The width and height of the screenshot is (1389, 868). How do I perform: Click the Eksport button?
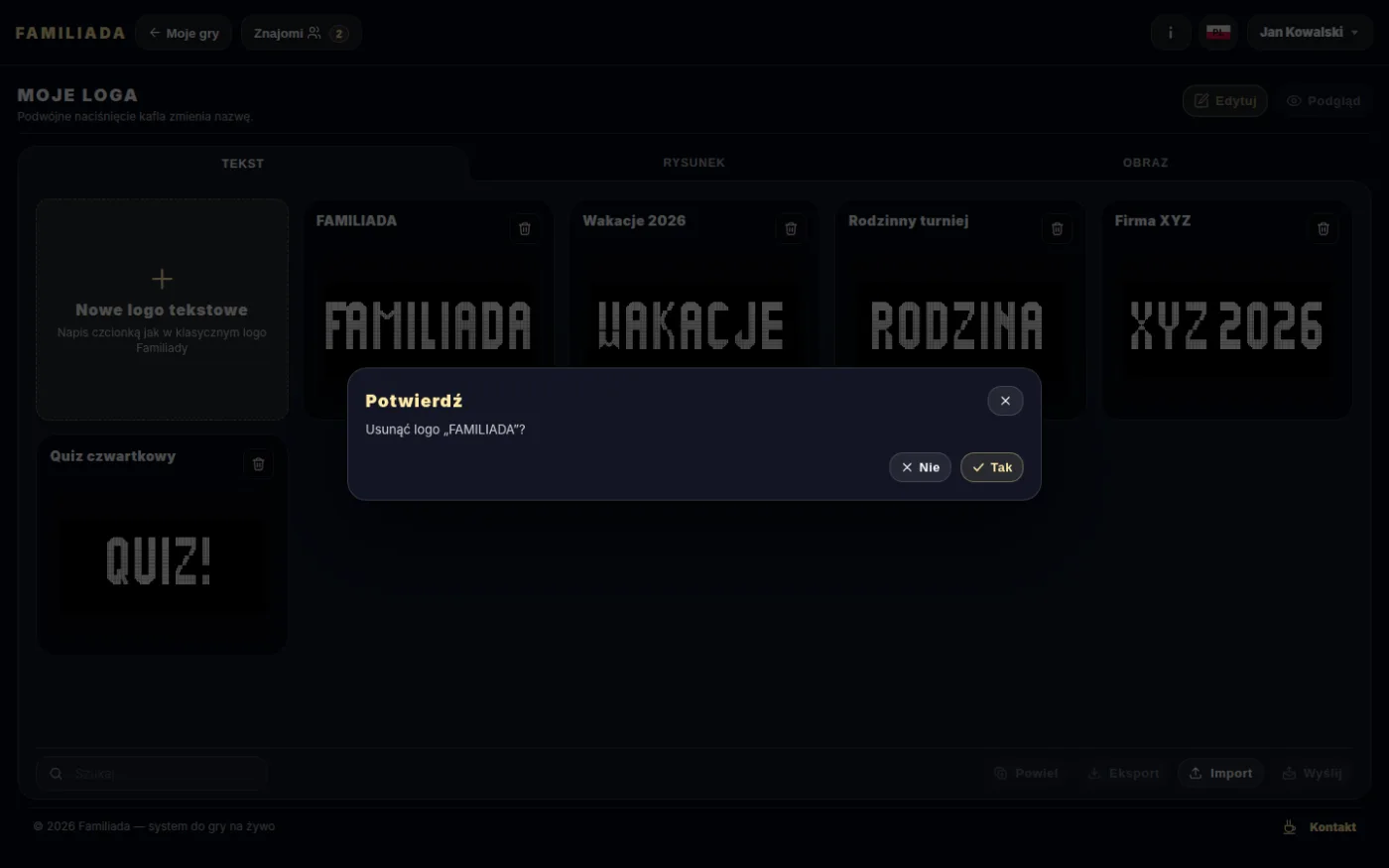click(x=1123, y=773)
